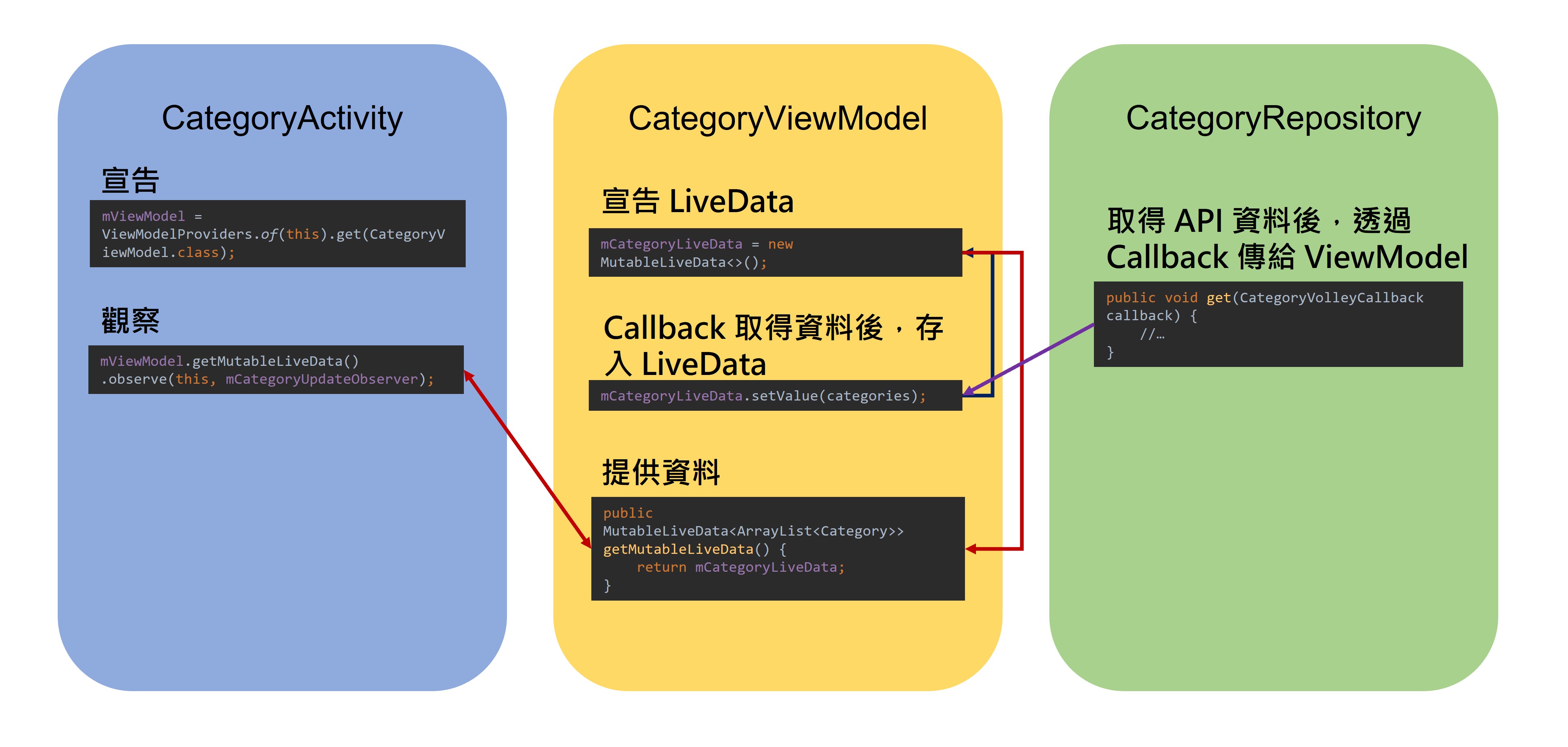Viewport: 1568px width, 747px height.
Task: Select the MutableLiveData constructor code block
Action: point(776,254)
